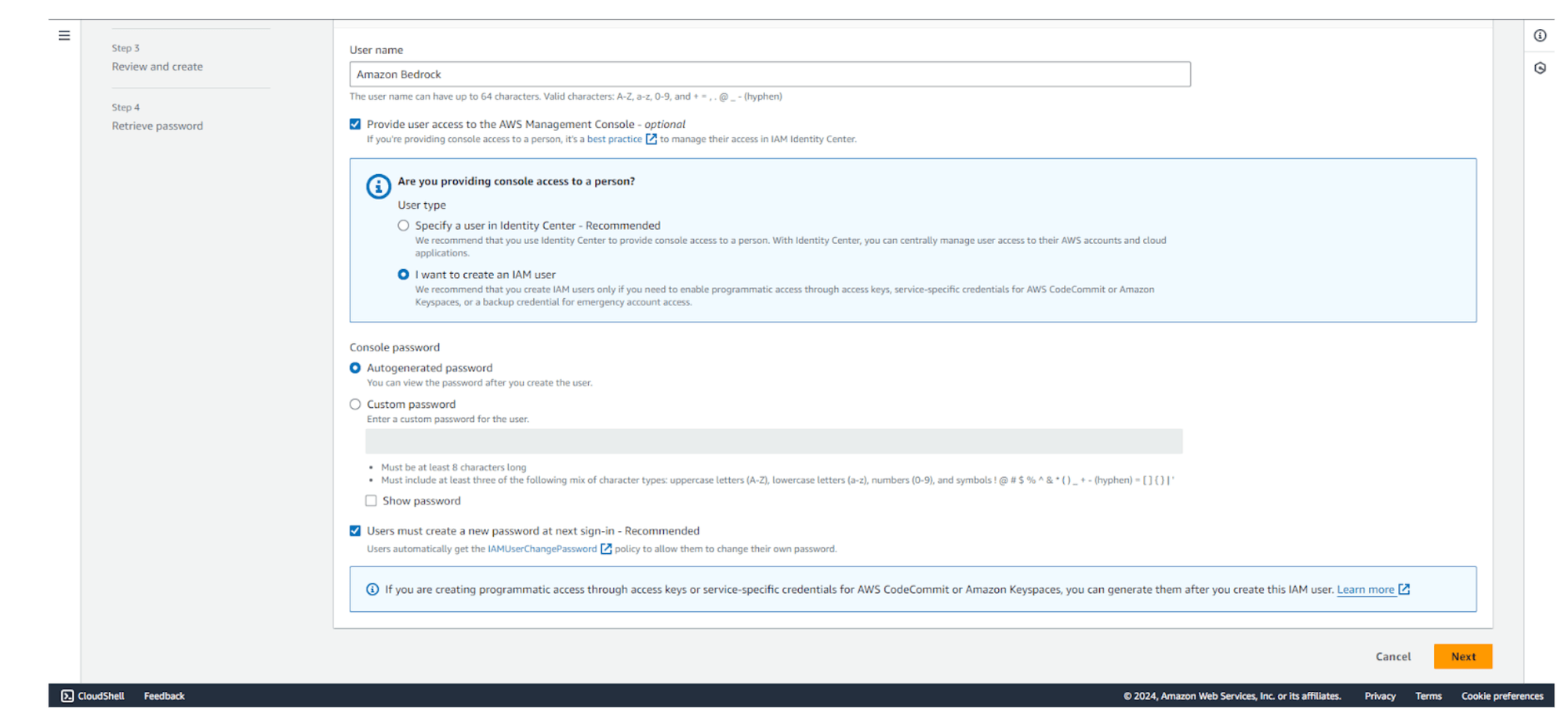This screenshot has width=1568, height=717.
Task: Click external link icon beside IAMUserChangePassword
Action: (x=606, y=549)
